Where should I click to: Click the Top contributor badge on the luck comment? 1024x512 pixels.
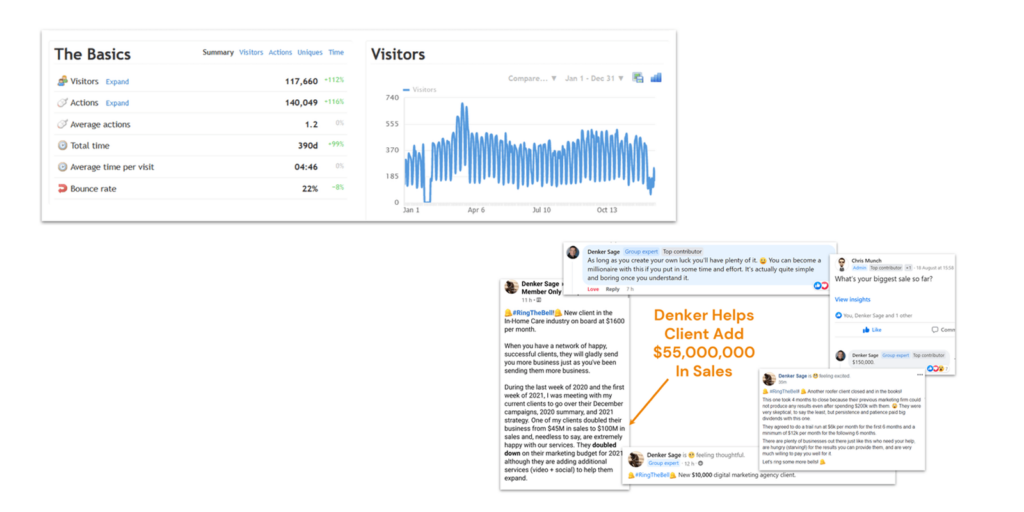pos(682,251)
